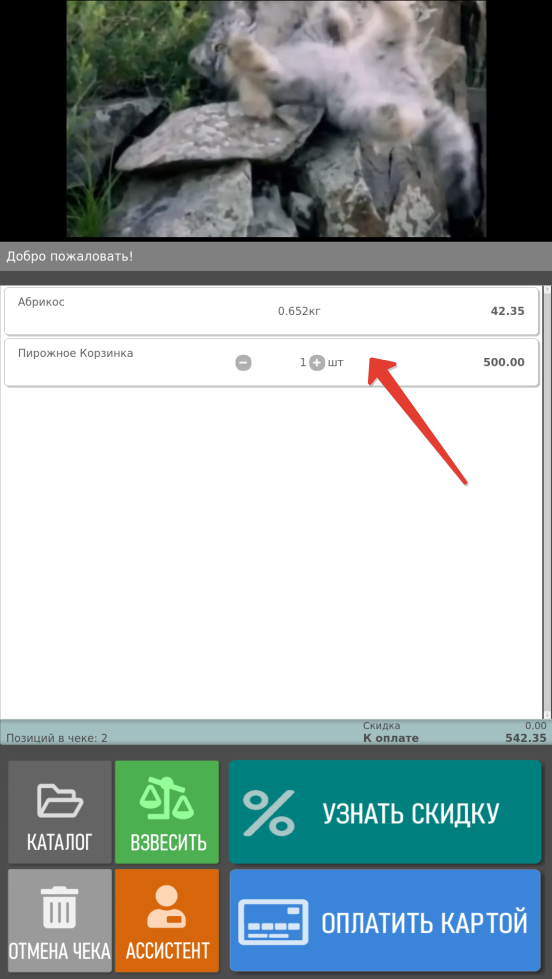Open the Каталог folder icon
Screen dimensions: 552x979
click(x=60, y=800)
